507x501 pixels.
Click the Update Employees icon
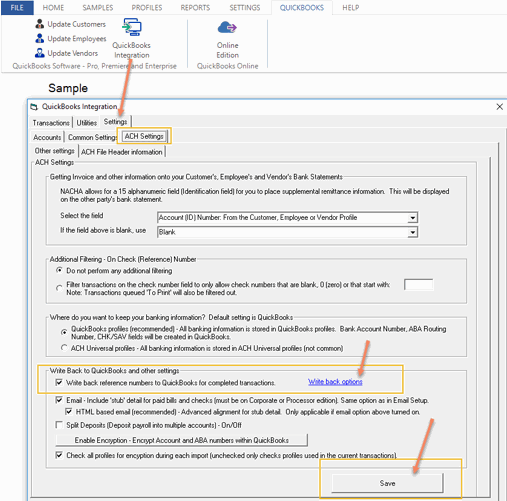[40, 39]
